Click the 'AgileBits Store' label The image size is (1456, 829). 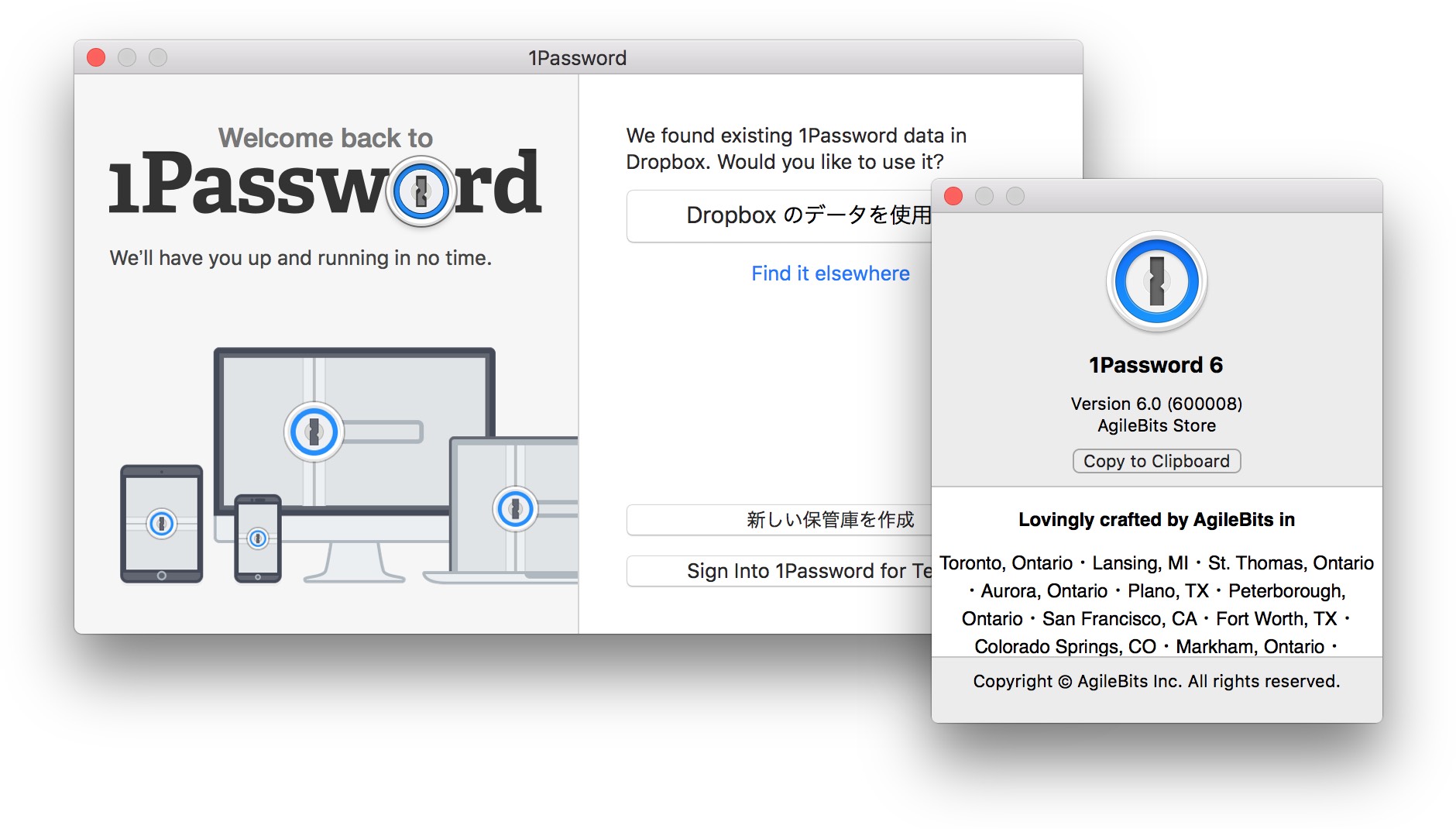point(1156,425)
